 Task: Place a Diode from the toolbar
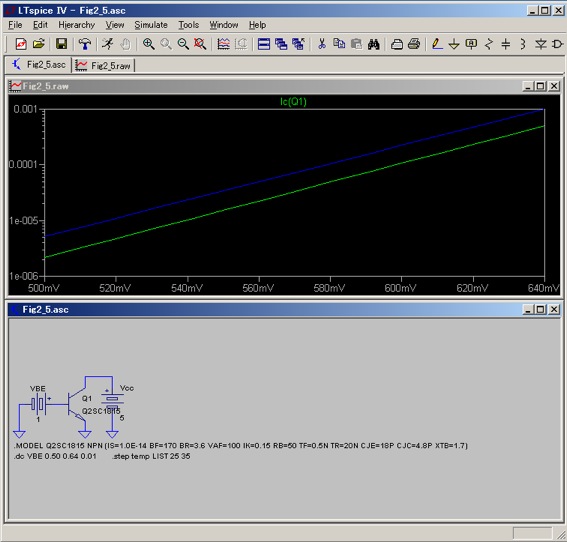541,44
